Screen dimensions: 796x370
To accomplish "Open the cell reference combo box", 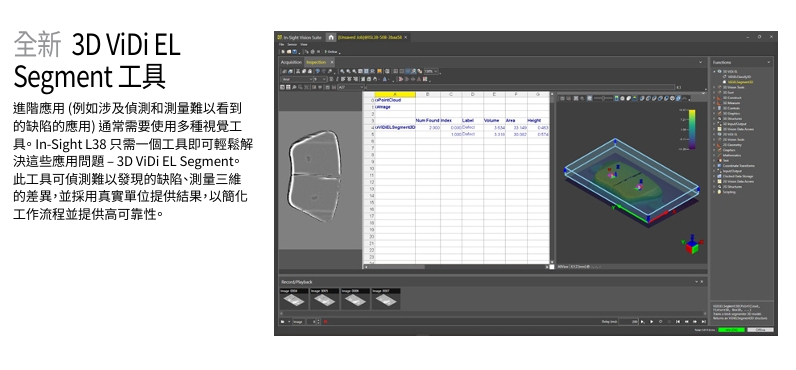I will coord(351,87).
